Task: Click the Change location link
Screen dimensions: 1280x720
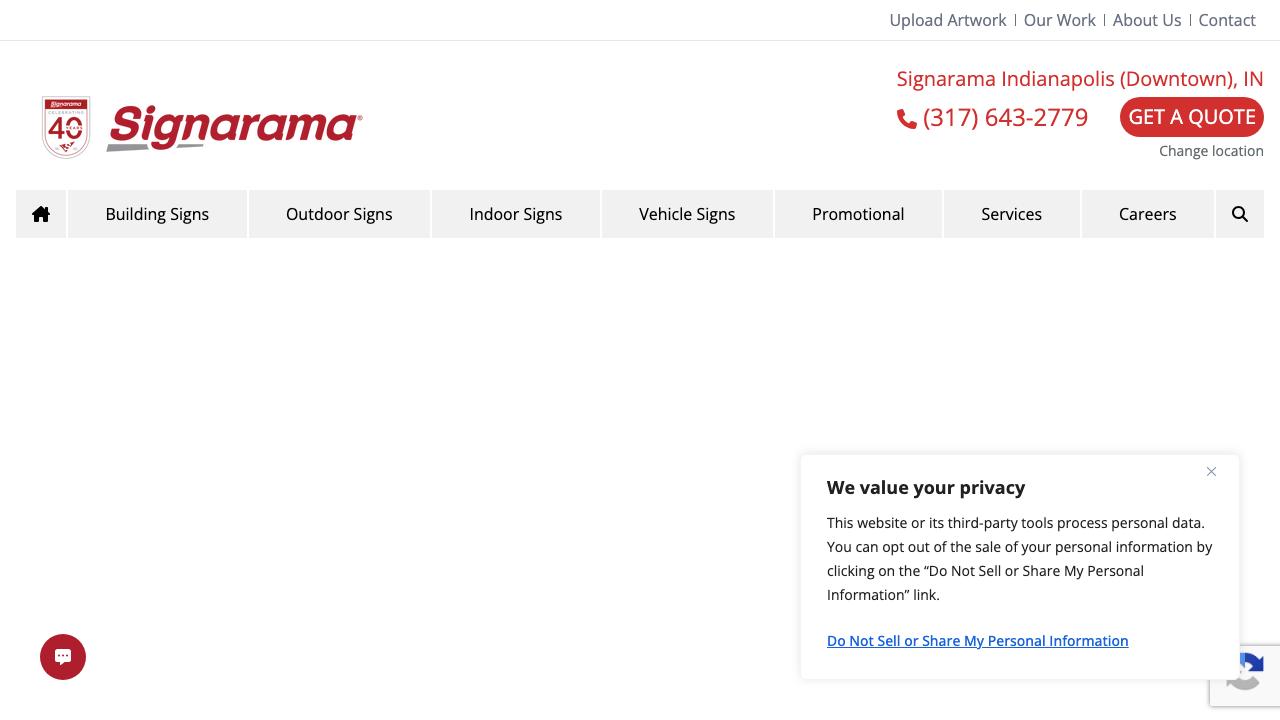Action: [x=1211, y=151]
